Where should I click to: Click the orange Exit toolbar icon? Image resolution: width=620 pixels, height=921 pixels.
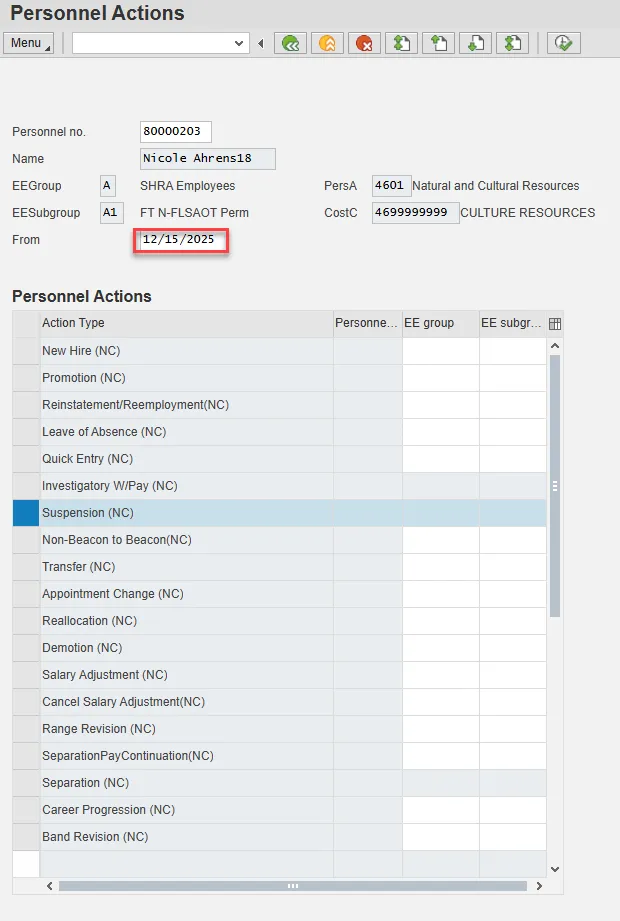click(x=327, y=43)
